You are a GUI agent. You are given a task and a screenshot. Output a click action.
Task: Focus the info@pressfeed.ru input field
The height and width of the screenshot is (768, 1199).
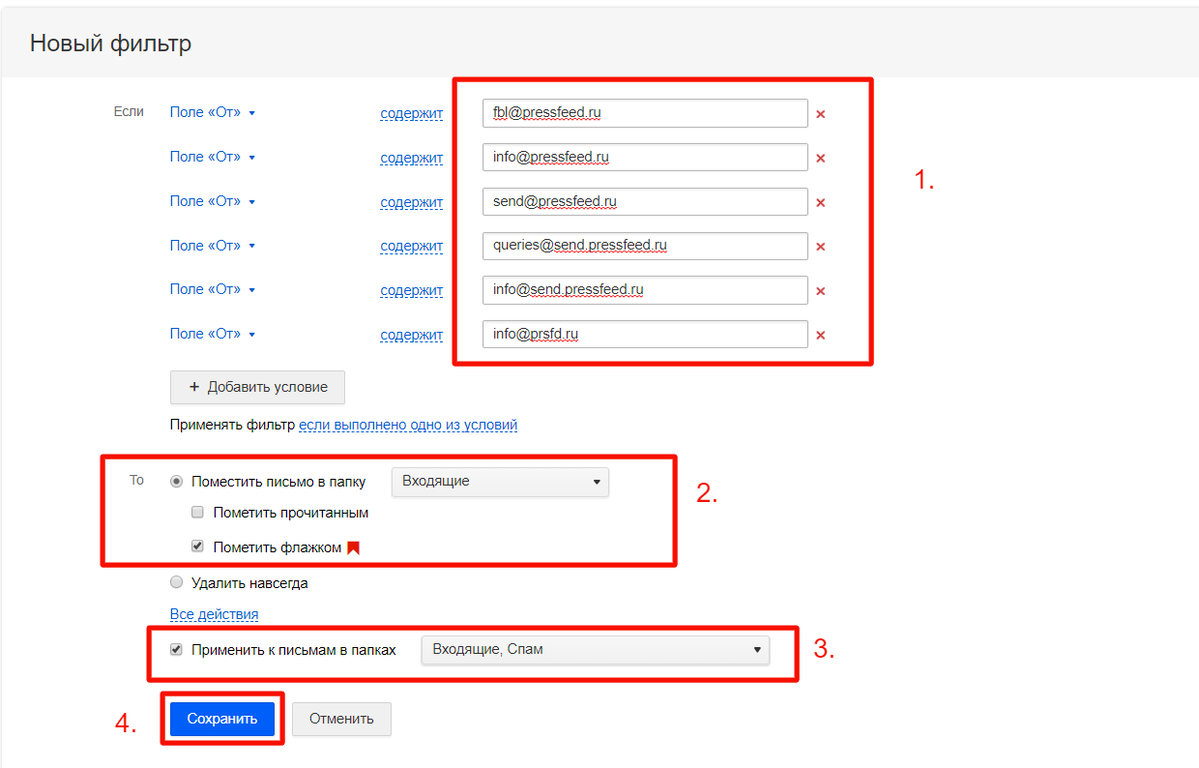coord(645,157)
